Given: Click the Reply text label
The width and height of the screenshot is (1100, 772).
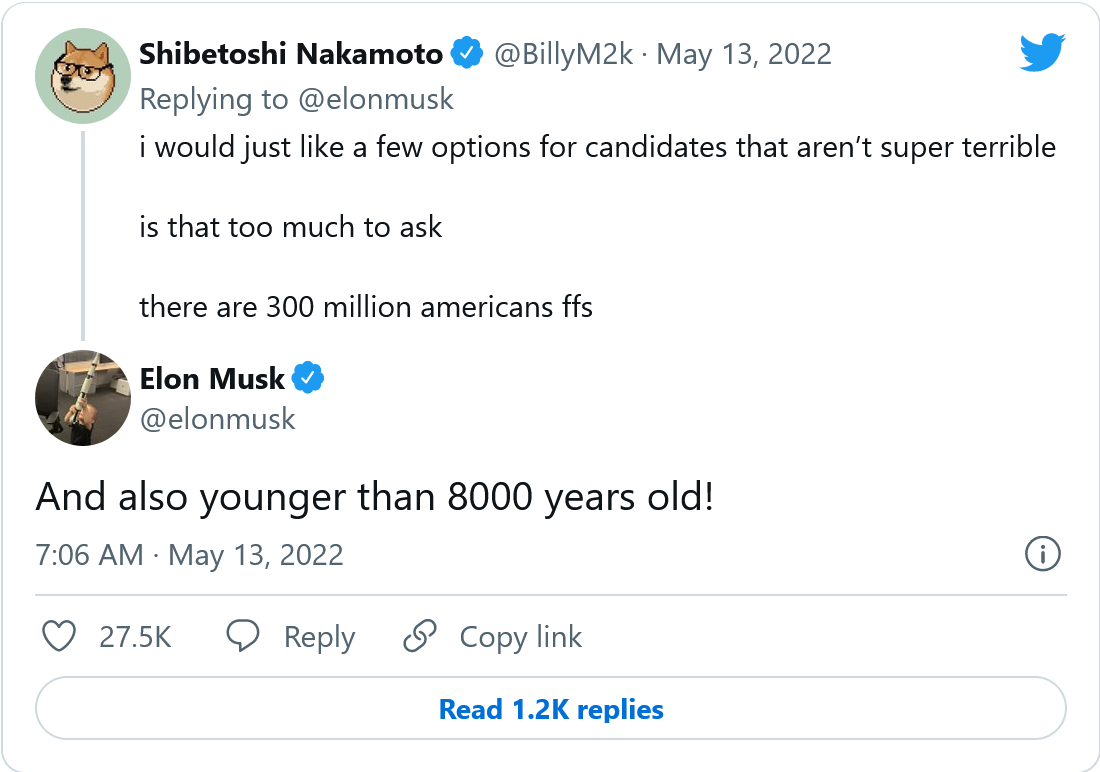Looking at the screenshot, I should point(319,637).
